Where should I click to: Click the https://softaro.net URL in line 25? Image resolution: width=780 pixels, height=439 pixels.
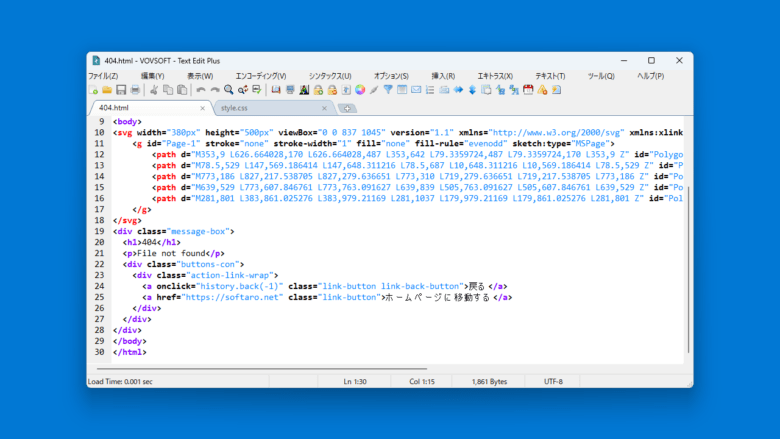(x=232, y=297)
